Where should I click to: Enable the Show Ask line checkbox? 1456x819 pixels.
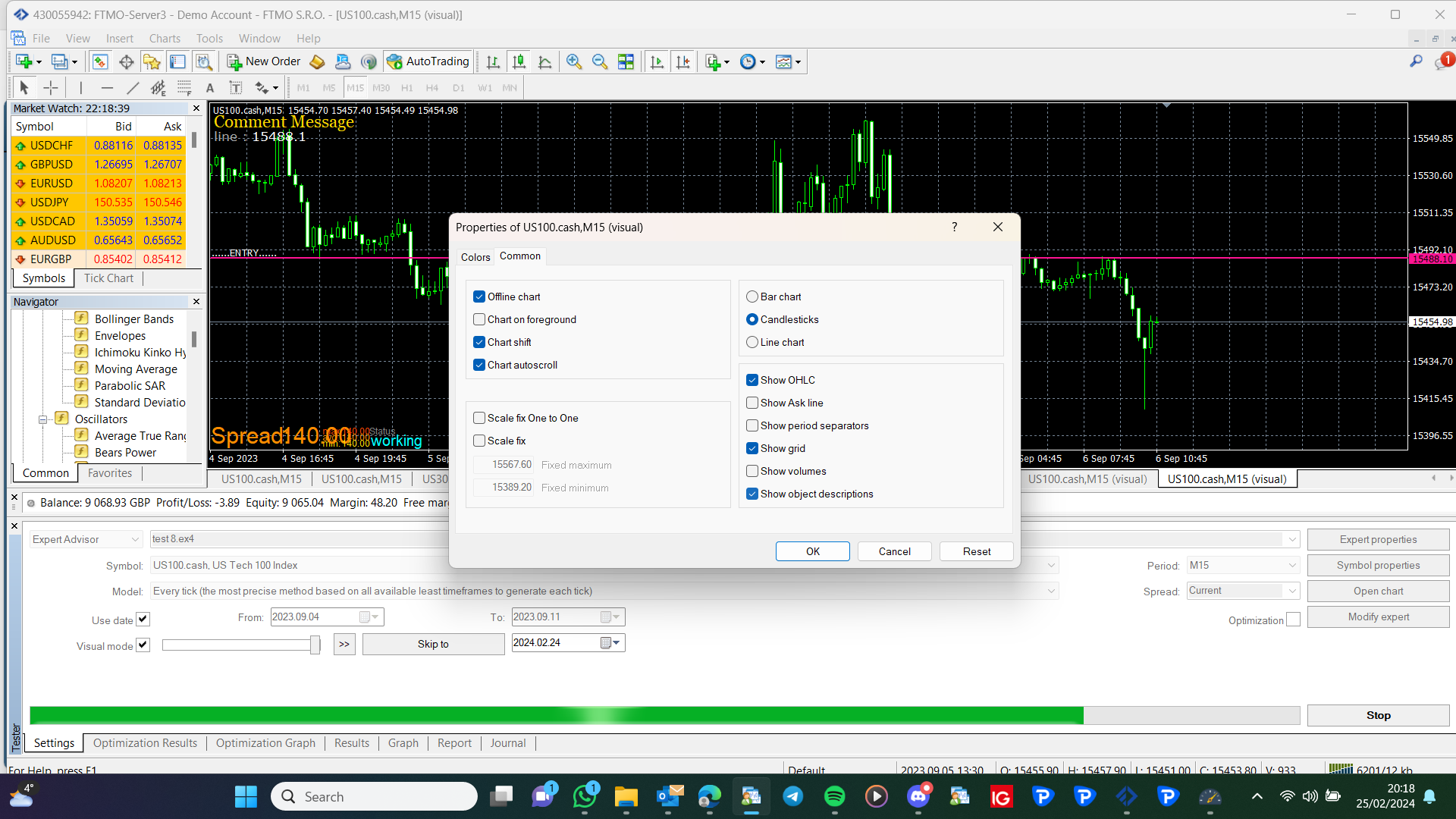(752, 403)
